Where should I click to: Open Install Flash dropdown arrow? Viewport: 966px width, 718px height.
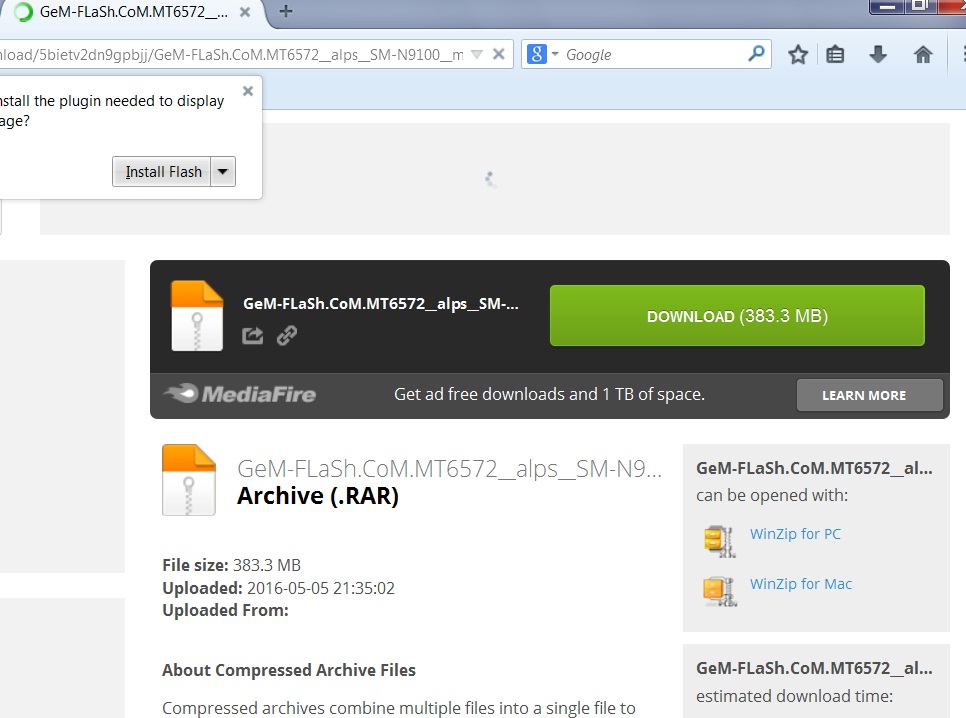tap(223, 171)
